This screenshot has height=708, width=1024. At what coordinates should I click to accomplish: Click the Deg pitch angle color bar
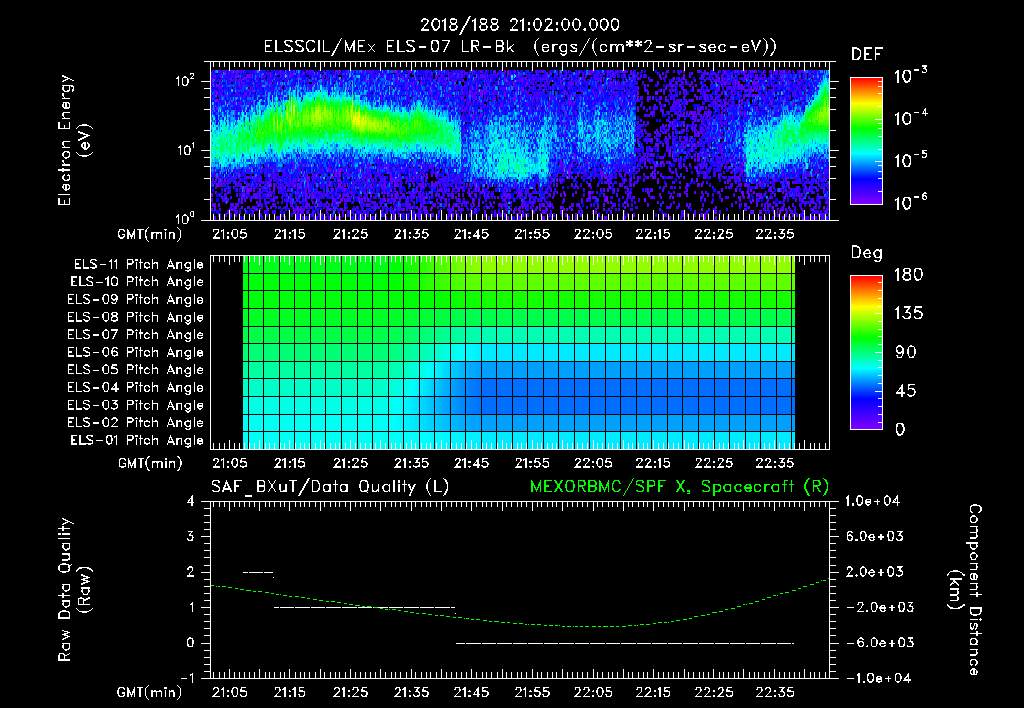866,353
